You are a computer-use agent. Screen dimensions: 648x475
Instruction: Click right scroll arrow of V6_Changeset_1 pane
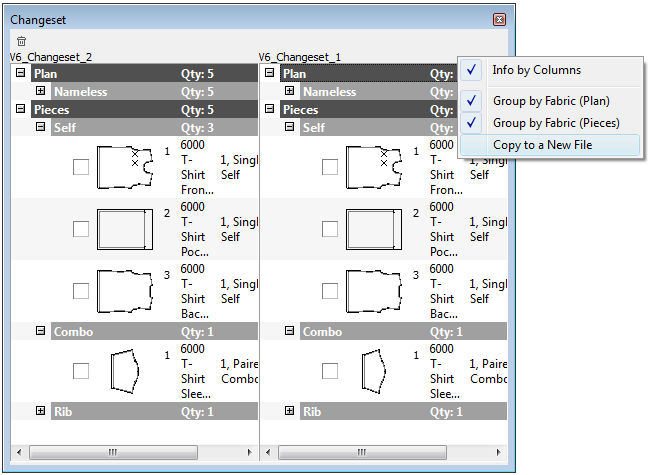tap(500, 451)
